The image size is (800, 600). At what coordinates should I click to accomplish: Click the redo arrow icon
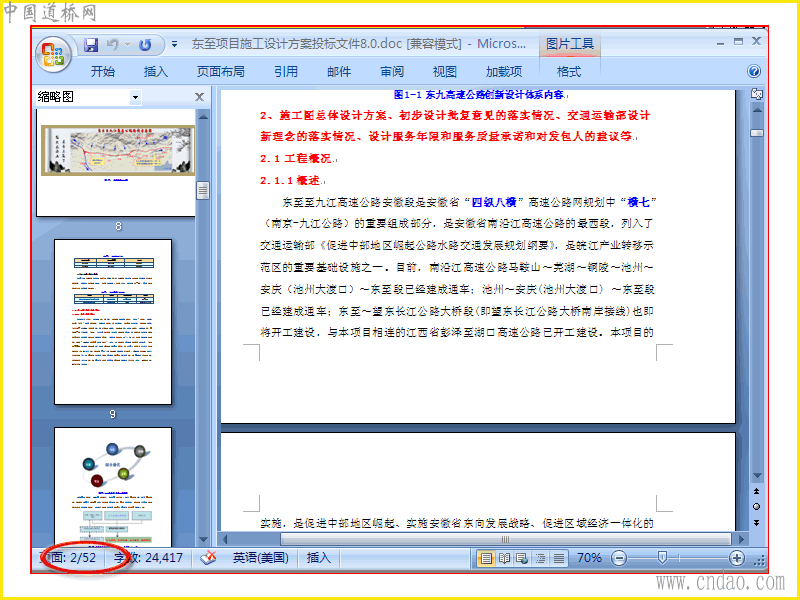pyautogui.click(x=145, y=45)
